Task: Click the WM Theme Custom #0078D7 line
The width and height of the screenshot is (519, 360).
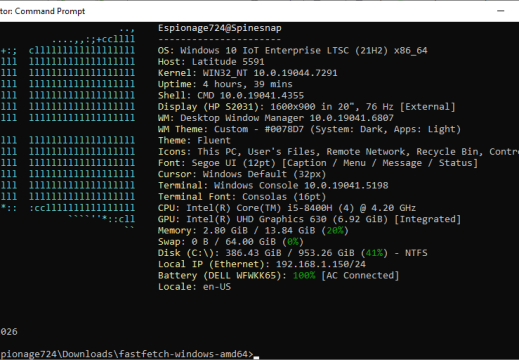Action: click(309, 129)
